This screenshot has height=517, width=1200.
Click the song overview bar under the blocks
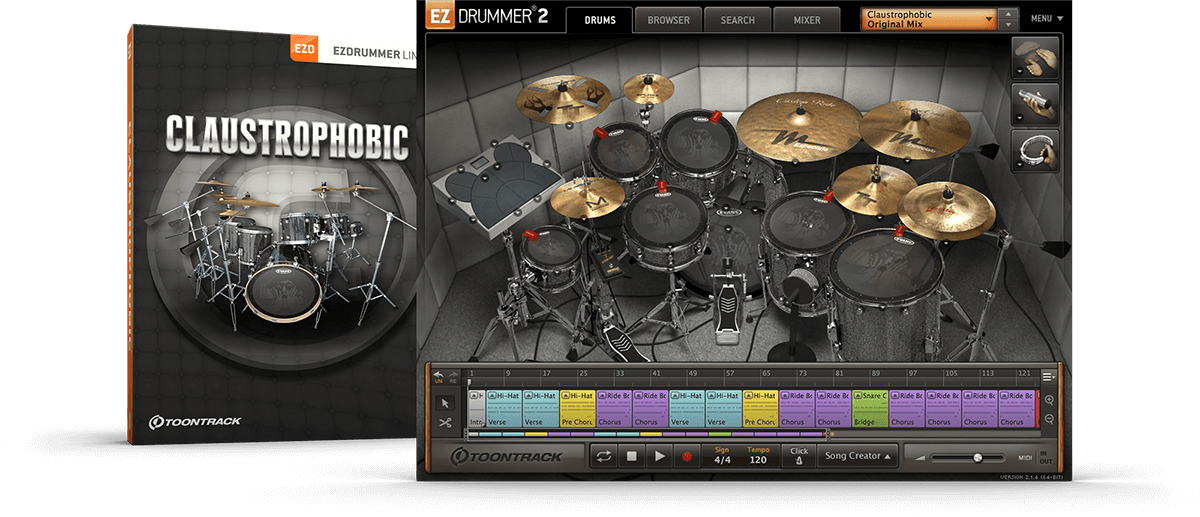click(648, 434)
